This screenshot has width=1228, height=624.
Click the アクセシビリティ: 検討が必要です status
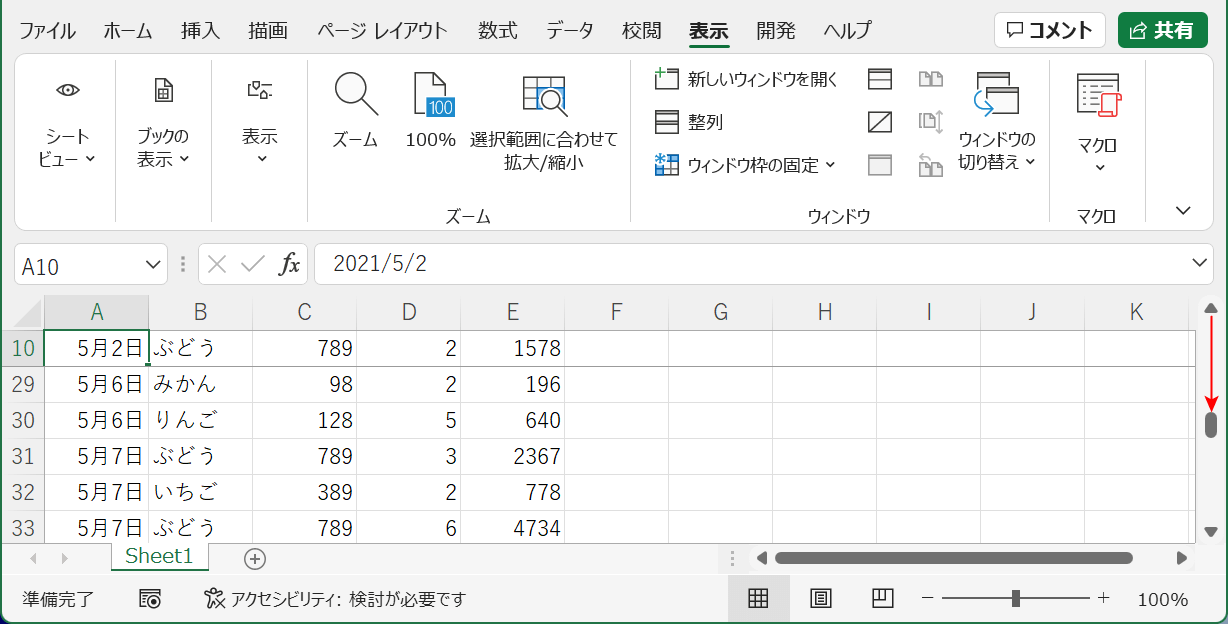click(x=335, y=599)
